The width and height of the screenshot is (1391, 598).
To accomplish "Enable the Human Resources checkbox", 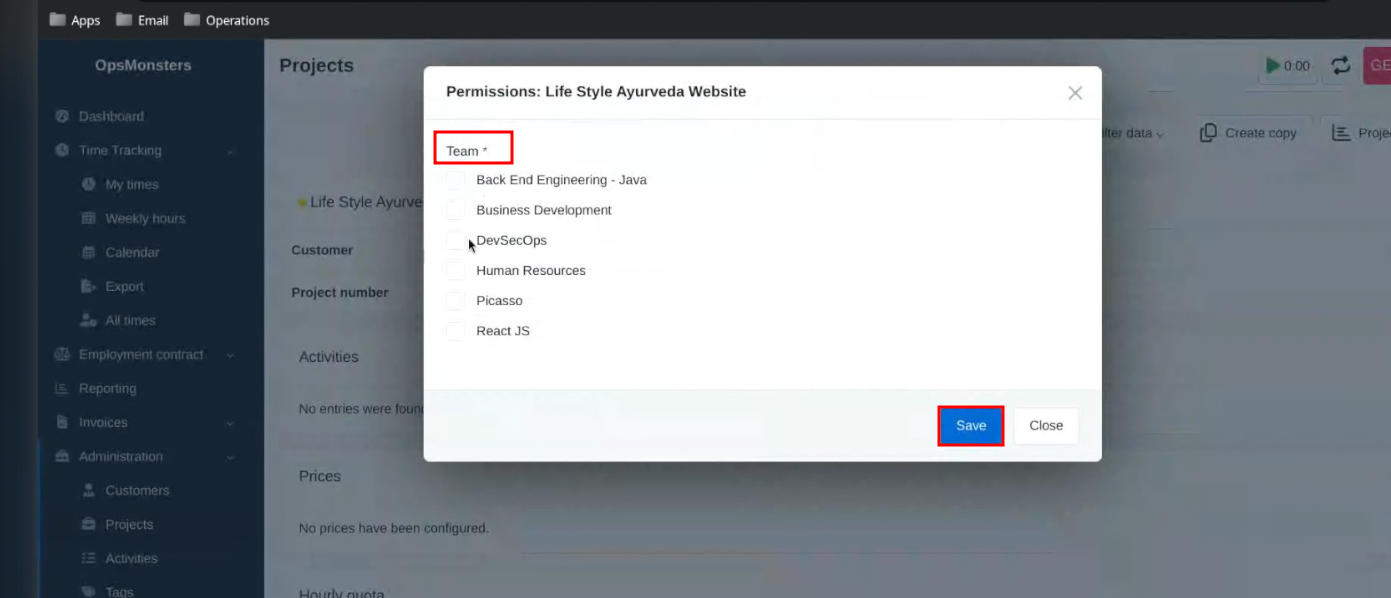I will coord(455,271).
